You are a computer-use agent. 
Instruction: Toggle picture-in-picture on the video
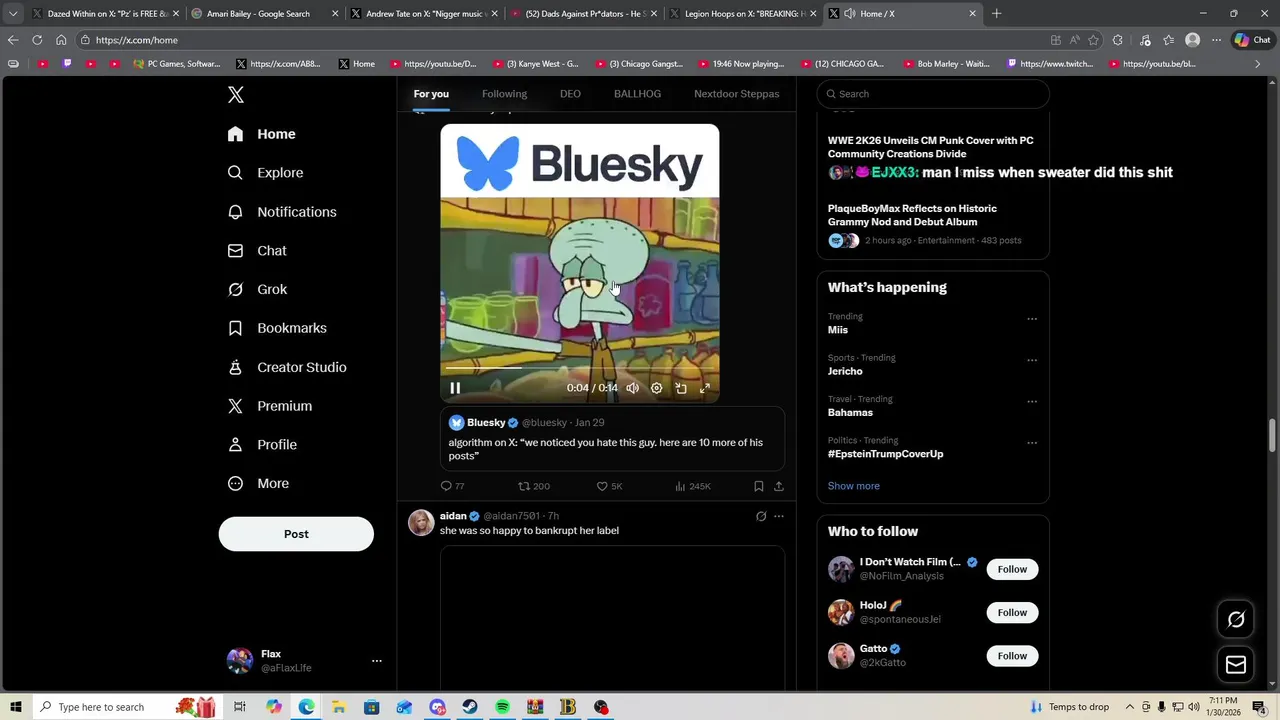tap(681, 388)
